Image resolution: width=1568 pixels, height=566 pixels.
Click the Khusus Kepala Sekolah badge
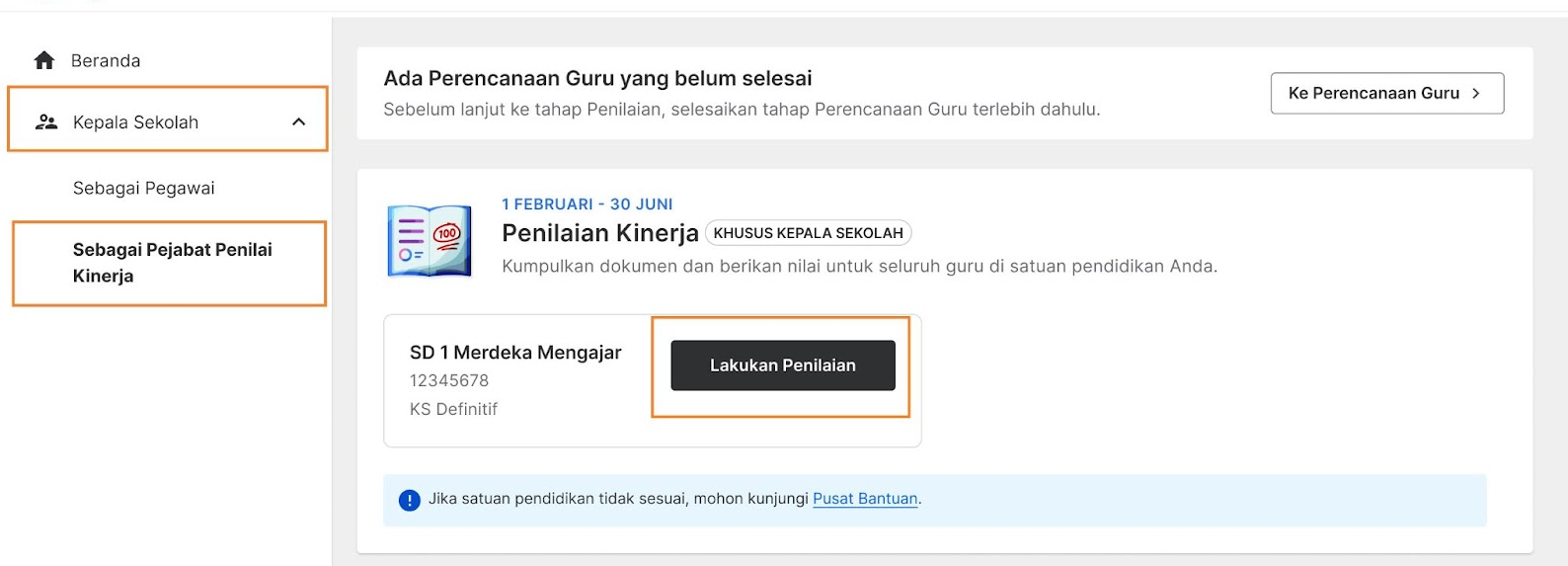809,233
